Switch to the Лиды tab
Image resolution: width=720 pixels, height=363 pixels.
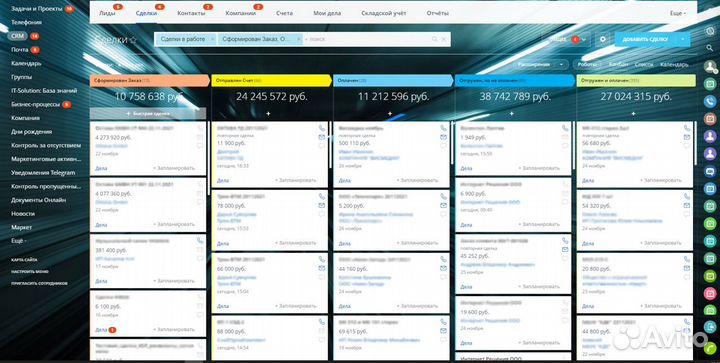tap(107, 14)
